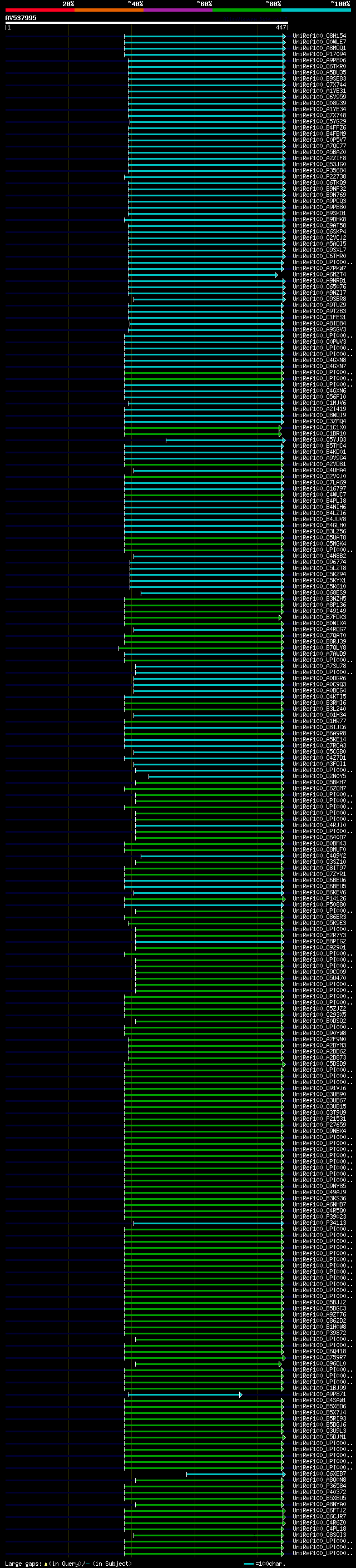The width and height of the screenshot is (356, 1568).
Task: Click the green ~80% legend bar
Action: pos(247,10)
